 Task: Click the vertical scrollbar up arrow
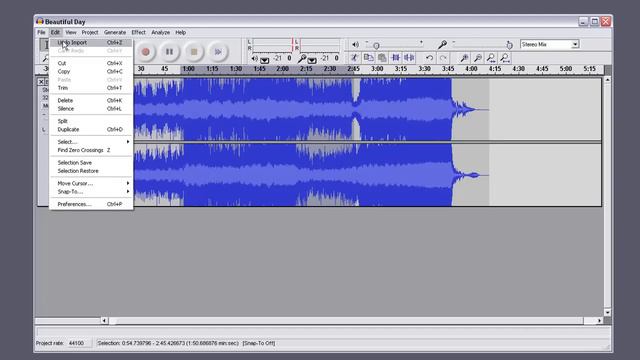[x=607, y=80]
